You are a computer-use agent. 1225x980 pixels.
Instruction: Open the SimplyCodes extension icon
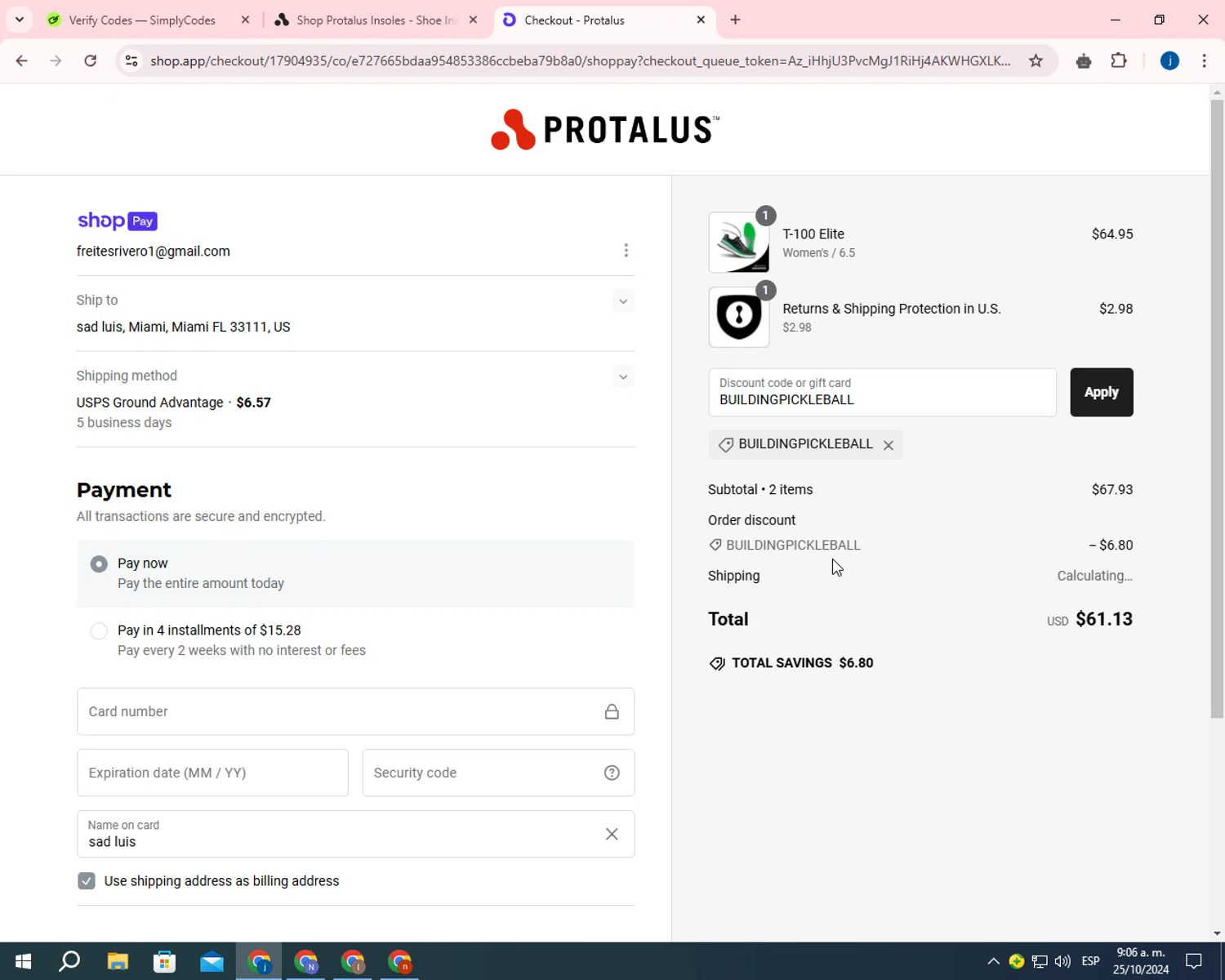coord(1084,60)
